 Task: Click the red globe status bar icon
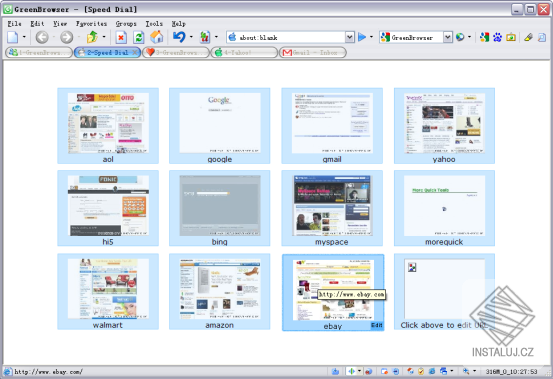click(x=369, y=371)
